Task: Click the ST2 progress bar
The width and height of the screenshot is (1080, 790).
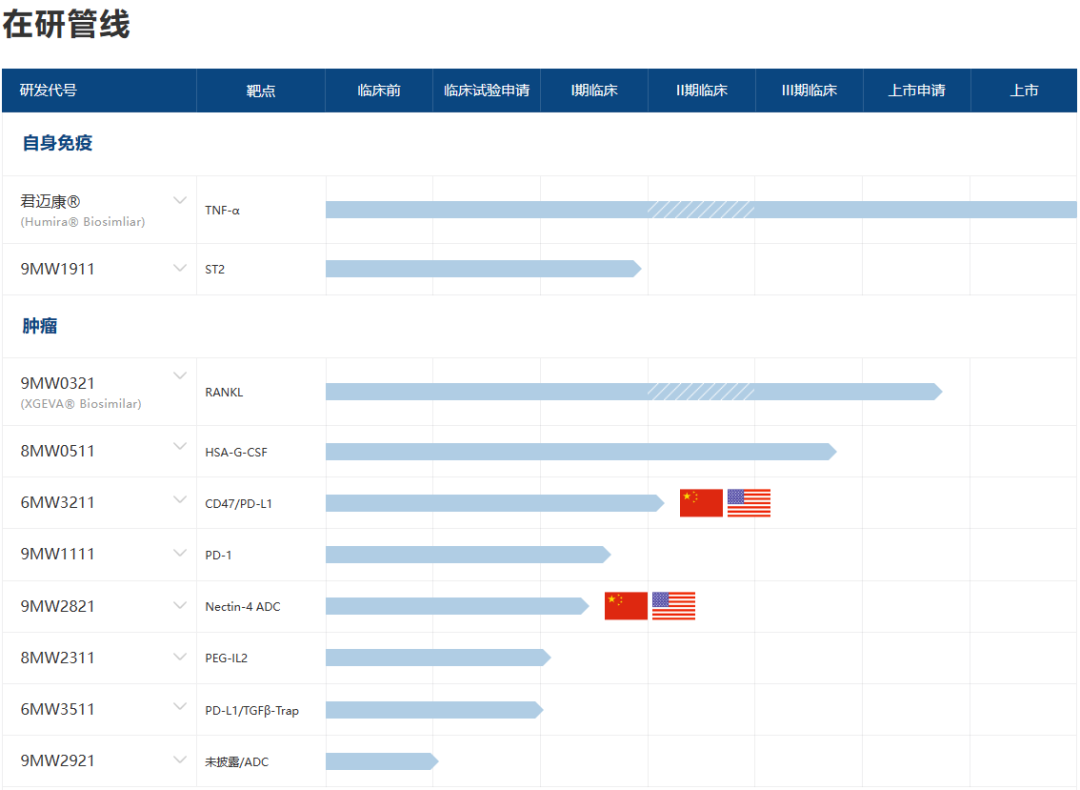Action: tap(484, 269)
